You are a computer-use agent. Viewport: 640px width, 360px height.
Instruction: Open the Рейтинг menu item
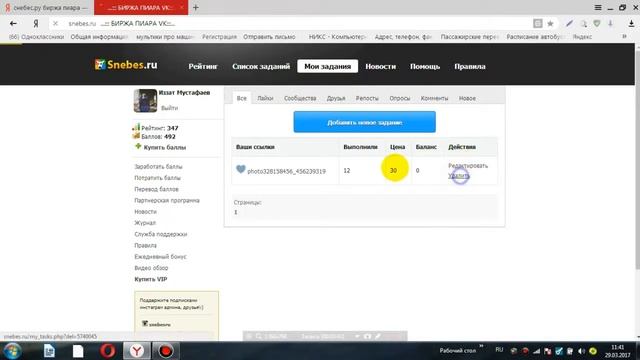click(x=203, y=66)
